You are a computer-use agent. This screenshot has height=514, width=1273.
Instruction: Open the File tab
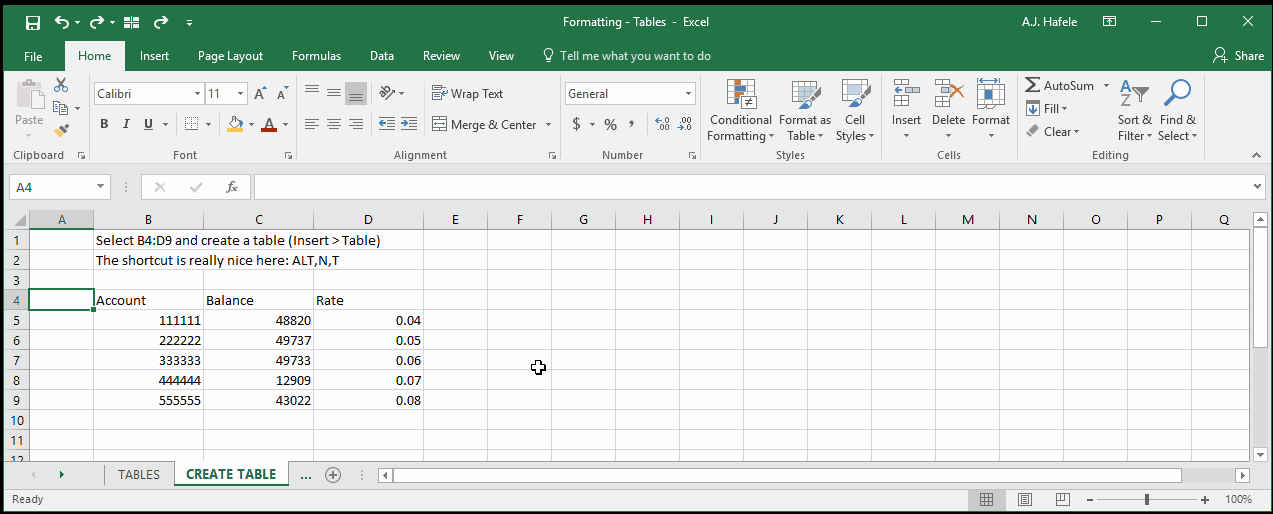[33, 56]
